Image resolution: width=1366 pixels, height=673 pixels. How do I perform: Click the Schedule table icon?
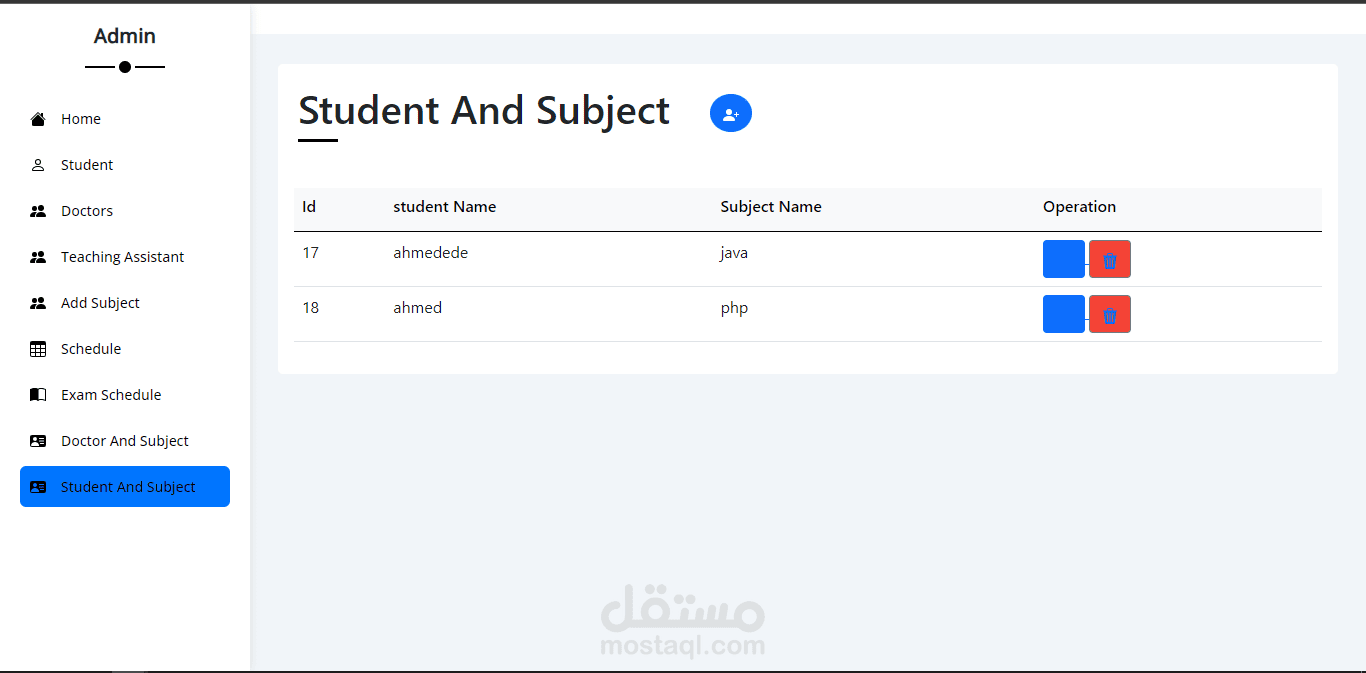pos(38,349)
